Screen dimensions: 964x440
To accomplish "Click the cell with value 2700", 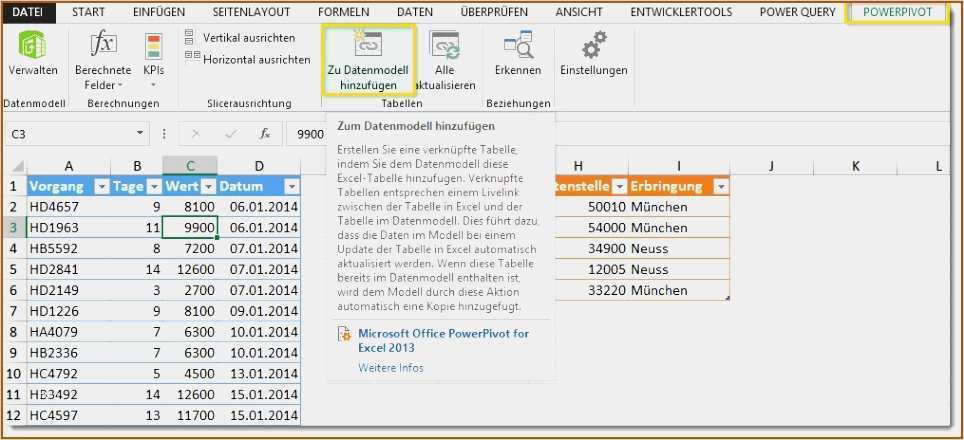I will 190,290.
